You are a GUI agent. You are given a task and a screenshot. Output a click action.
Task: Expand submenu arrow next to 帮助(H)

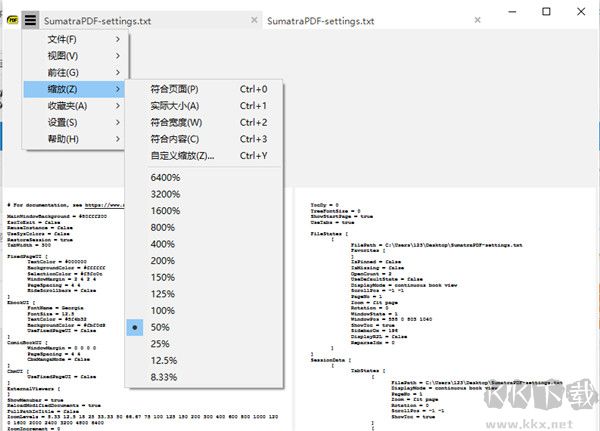118,139
